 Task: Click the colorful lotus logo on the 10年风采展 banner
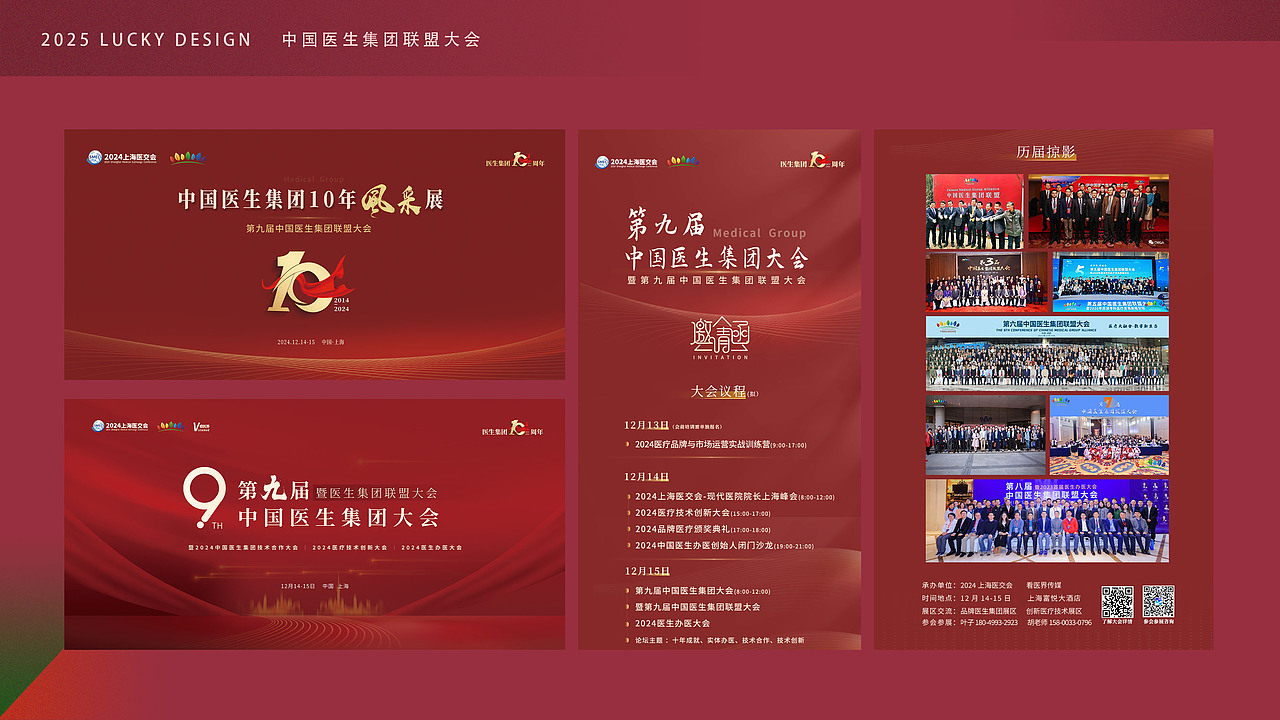pos(187,157)
